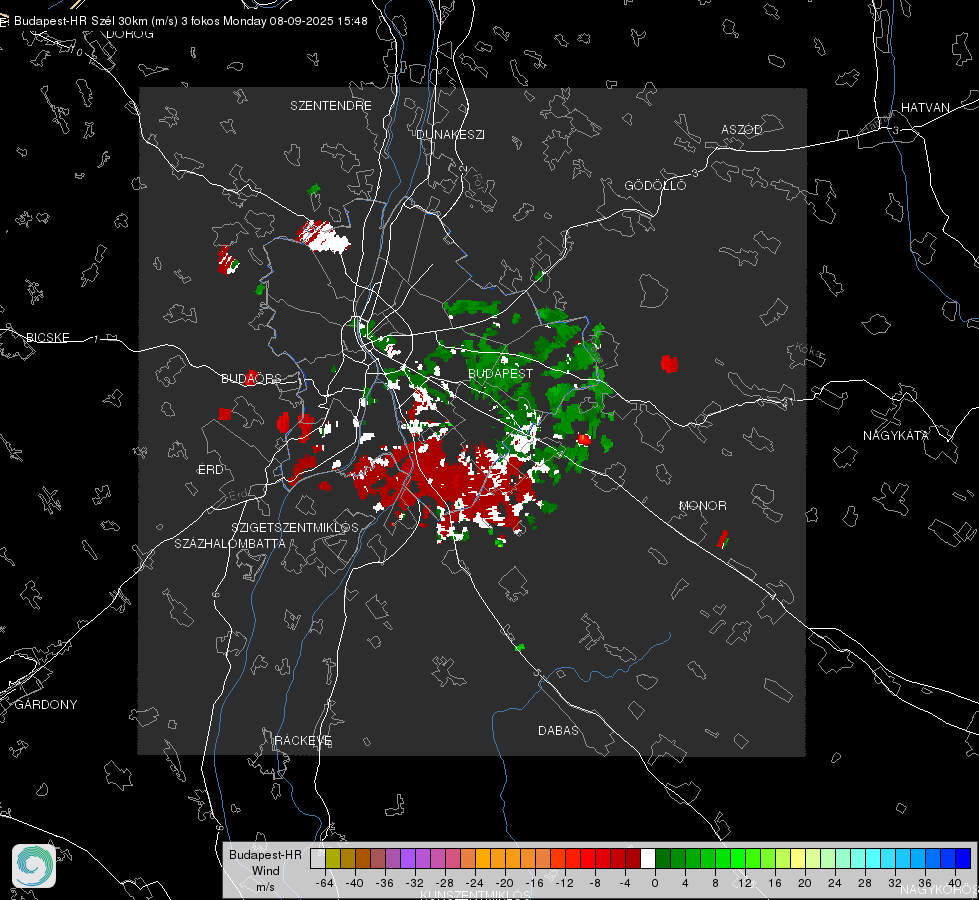
Task: Click the BUDAPEST city label
Action: [501, 373]
